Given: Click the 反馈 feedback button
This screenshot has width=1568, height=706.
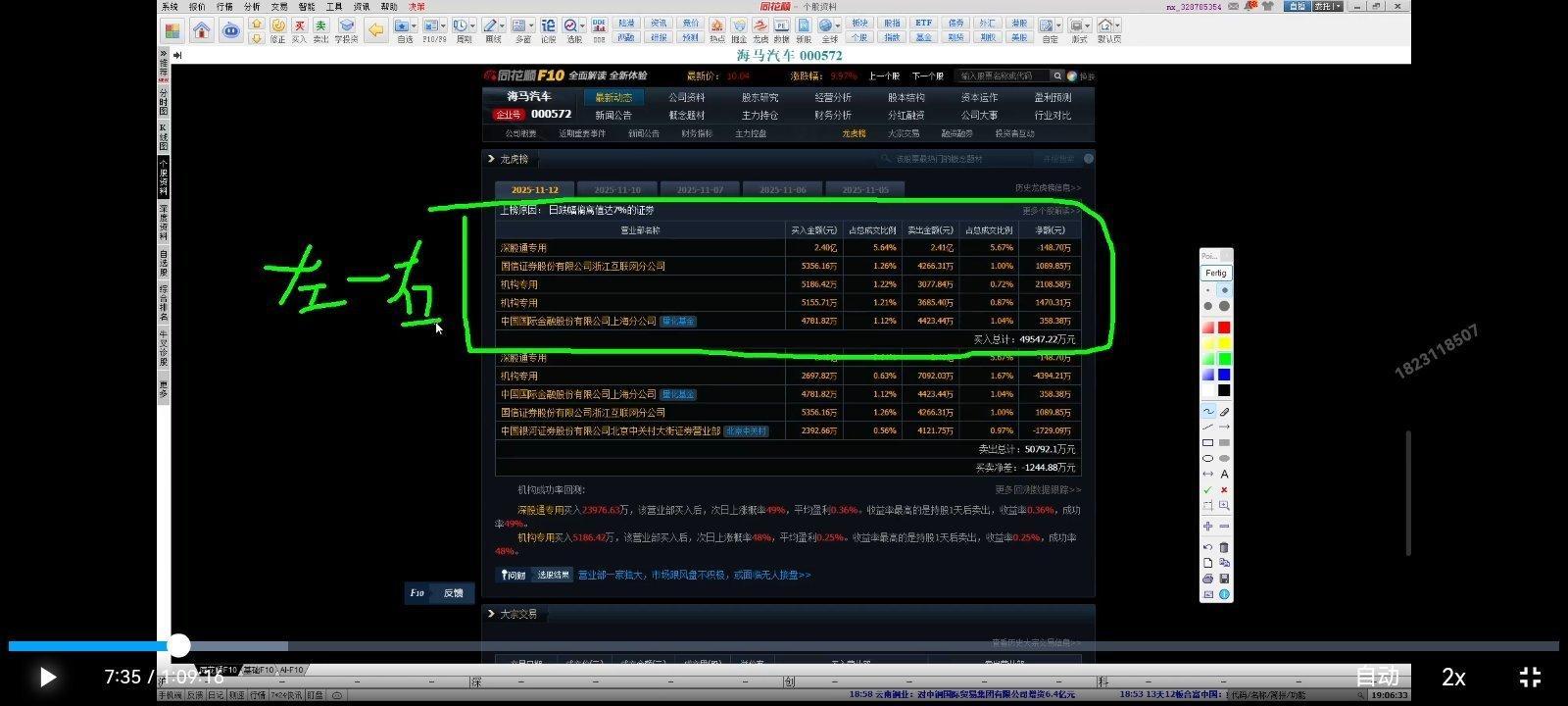Looking at the screenshot, I should (x=441, y=593).
